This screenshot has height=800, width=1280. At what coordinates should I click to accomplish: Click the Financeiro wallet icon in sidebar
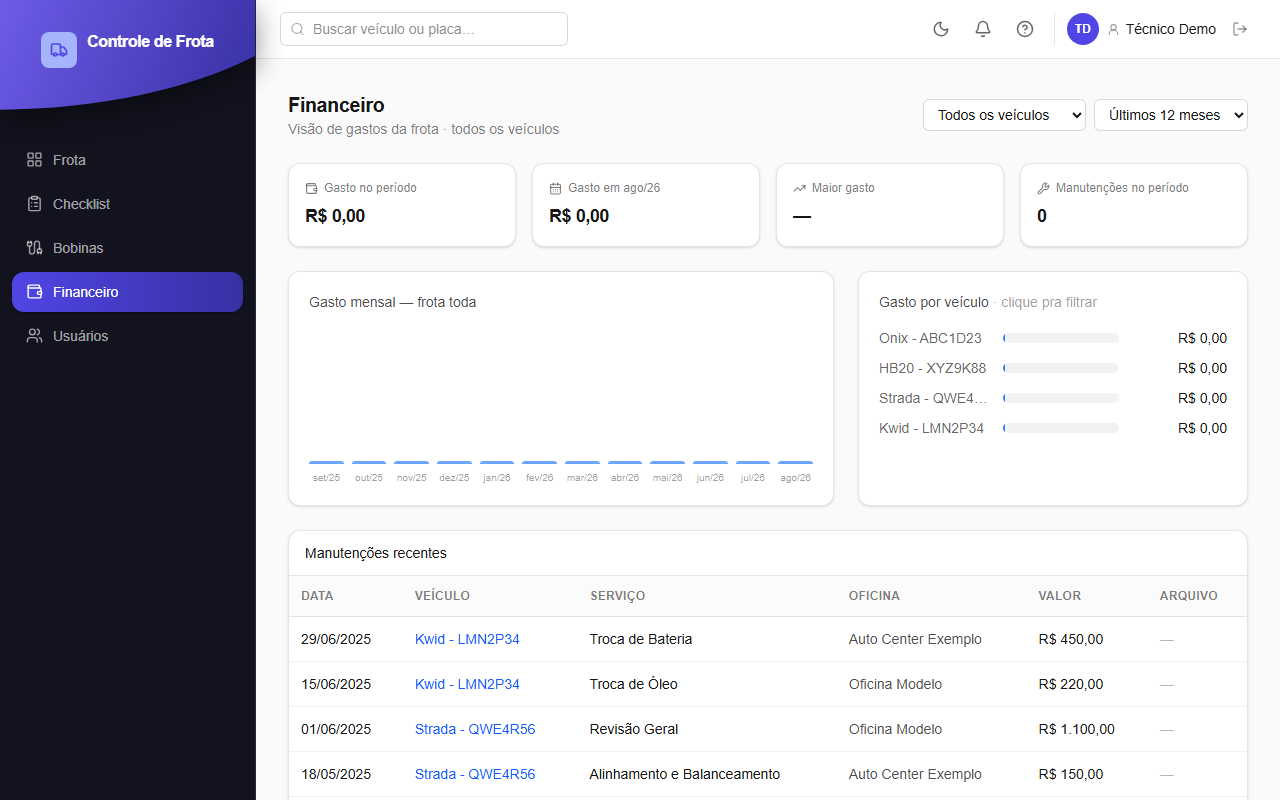[x=34, y=292]
